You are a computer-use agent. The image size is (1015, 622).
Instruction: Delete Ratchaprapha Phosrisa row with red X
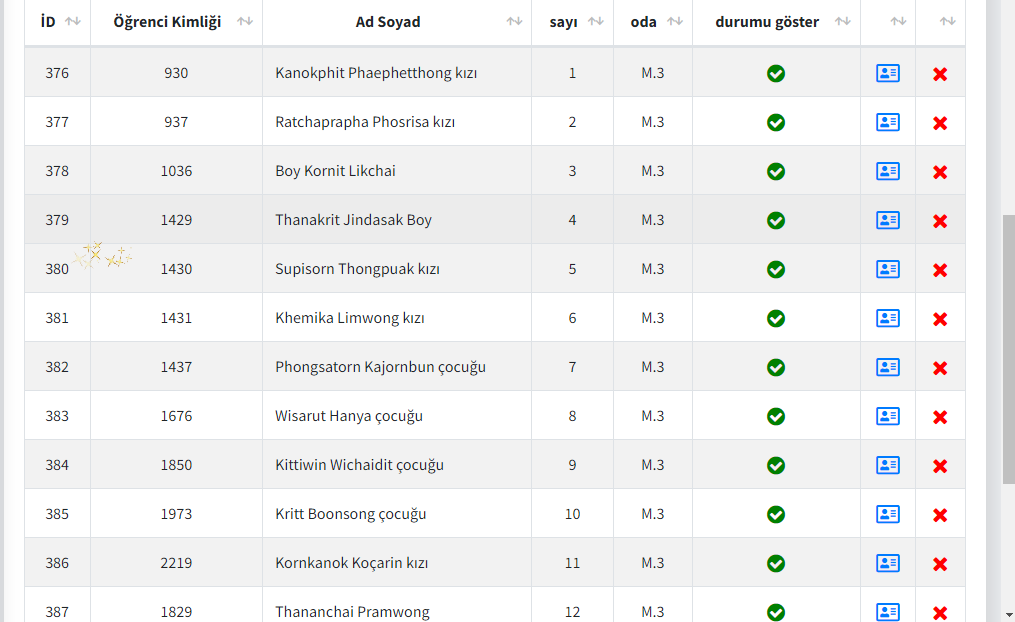click(940, 123)
